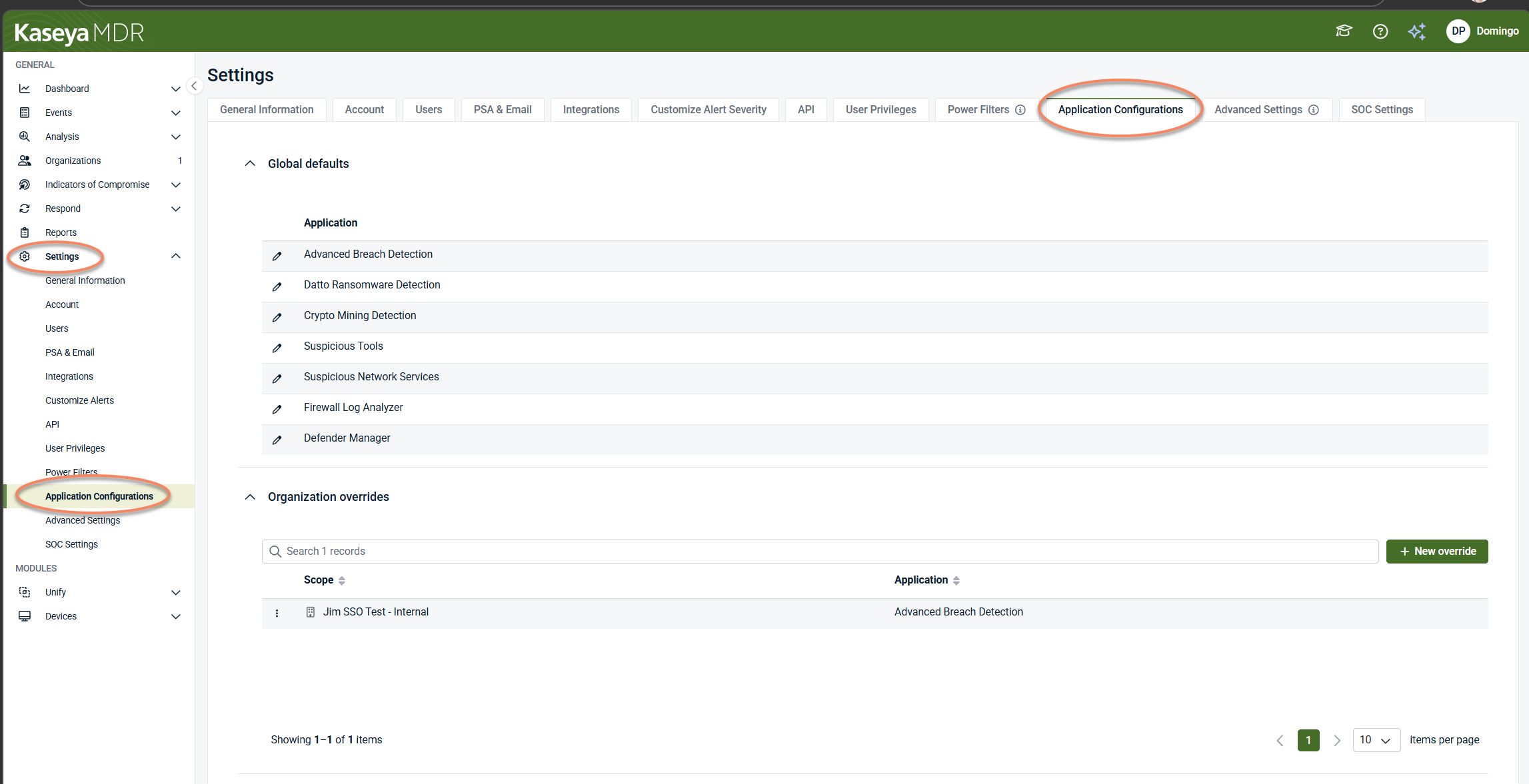Screen dimensions: 1529x784
Task: Edit Crypto Mining Detection configuration
Action: 277,317
